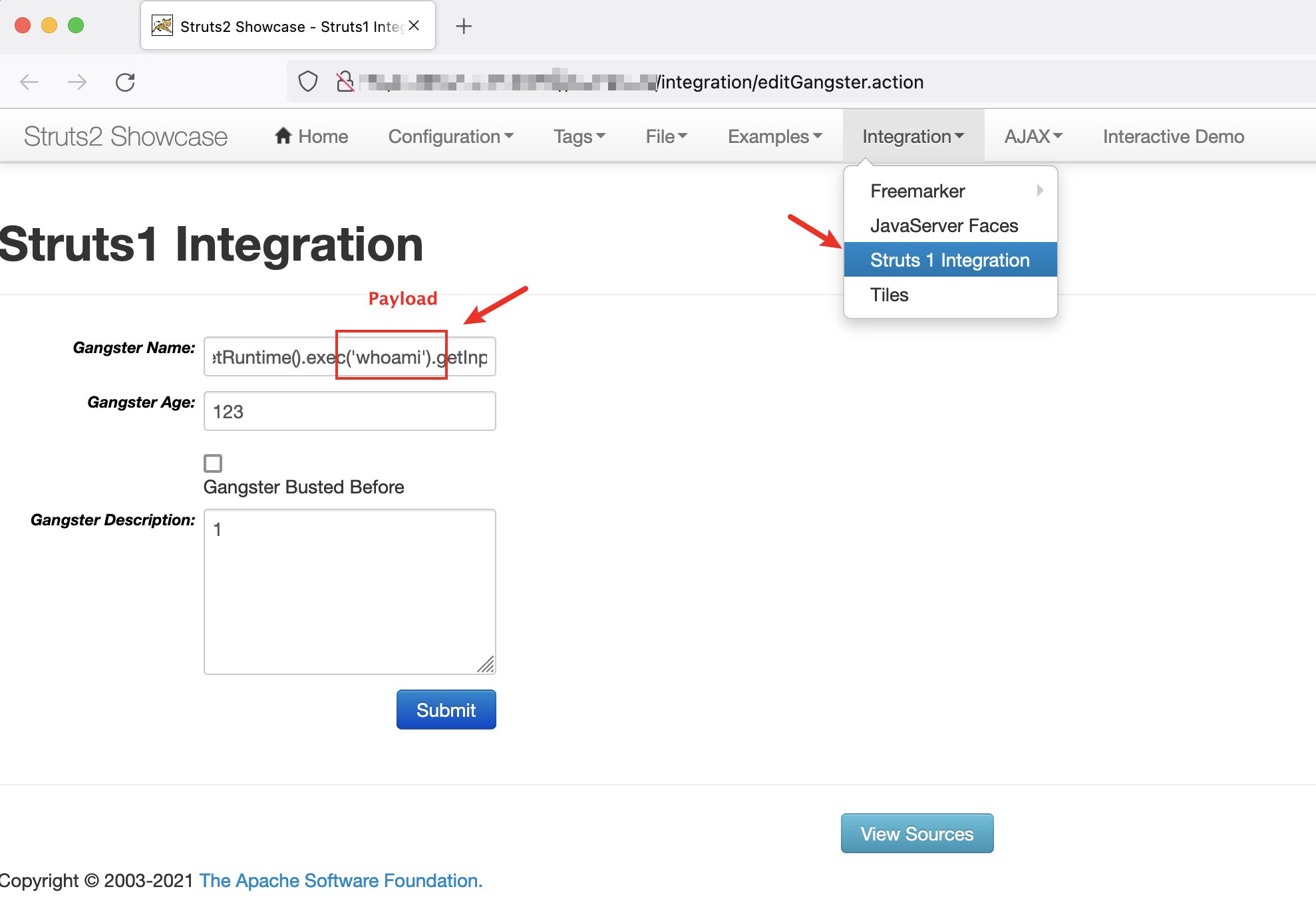
Task: Open The Apache Software Foundation link
Action: (x=341, y=880)
